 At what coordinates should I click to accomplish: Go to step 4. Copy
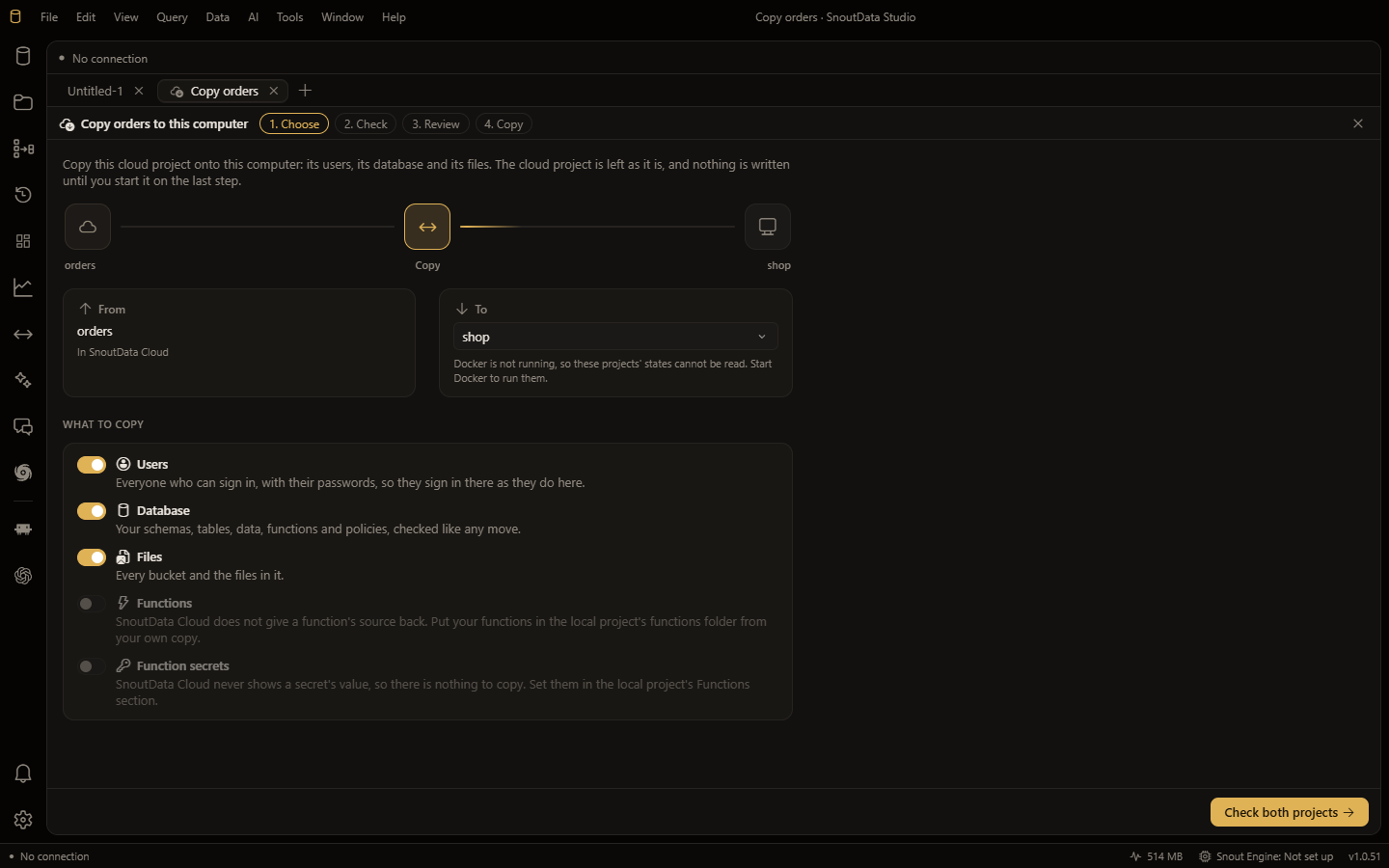click(x=504, y=124)
